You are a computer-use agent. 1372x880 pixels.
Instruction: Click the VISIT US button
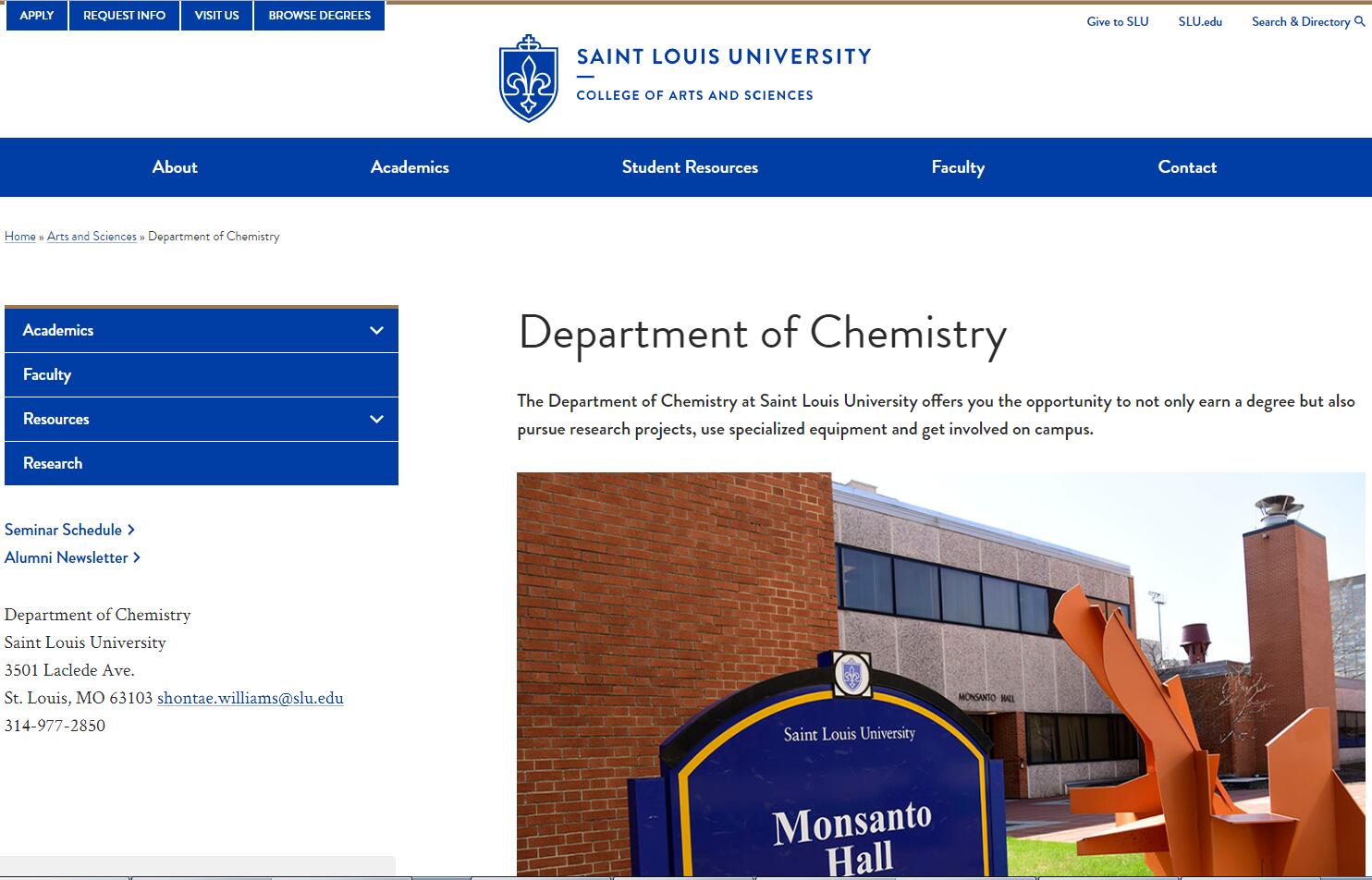(217, 16)
